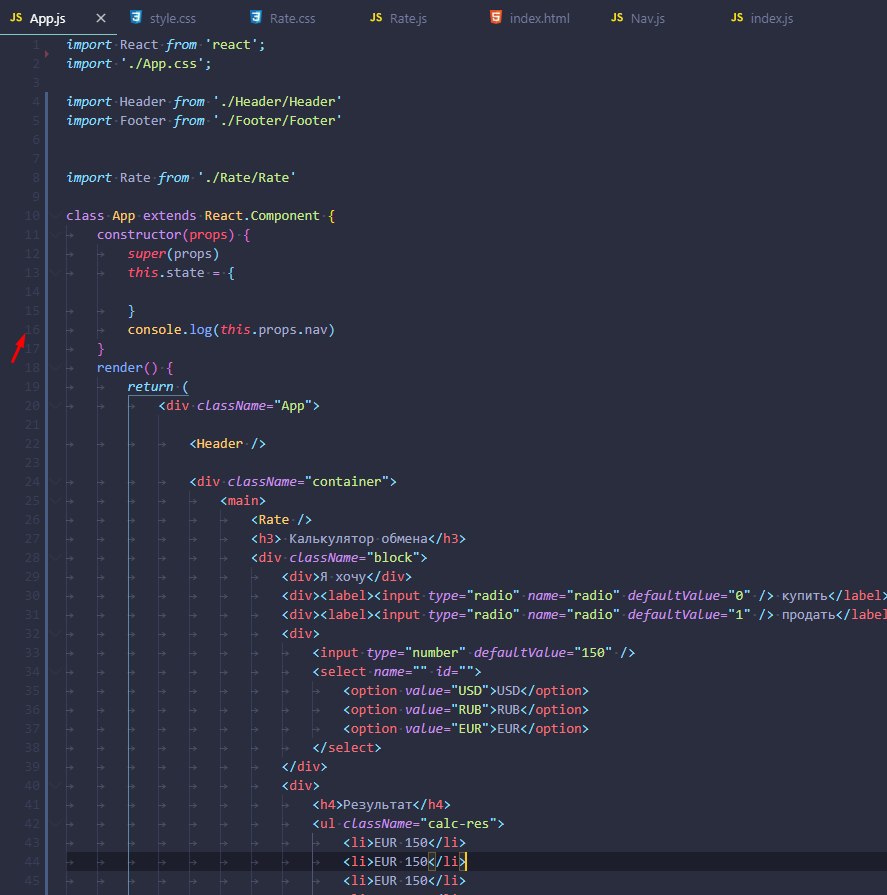Click the 'продать' label text

(x=808, y=615)
